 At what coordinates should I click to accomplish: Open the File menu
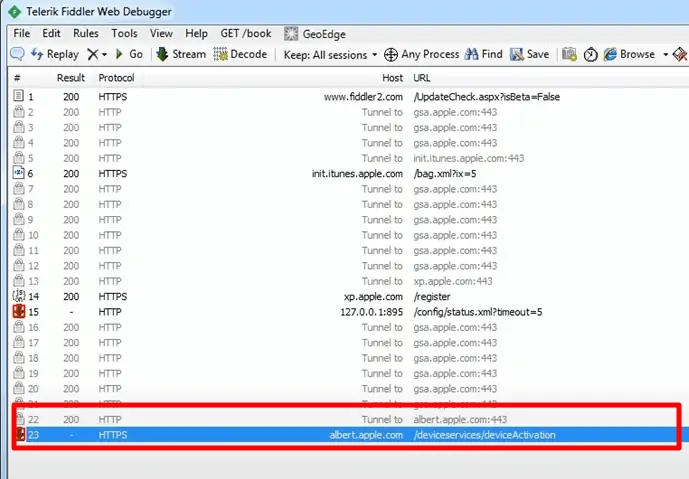click(x=22, y=33)
